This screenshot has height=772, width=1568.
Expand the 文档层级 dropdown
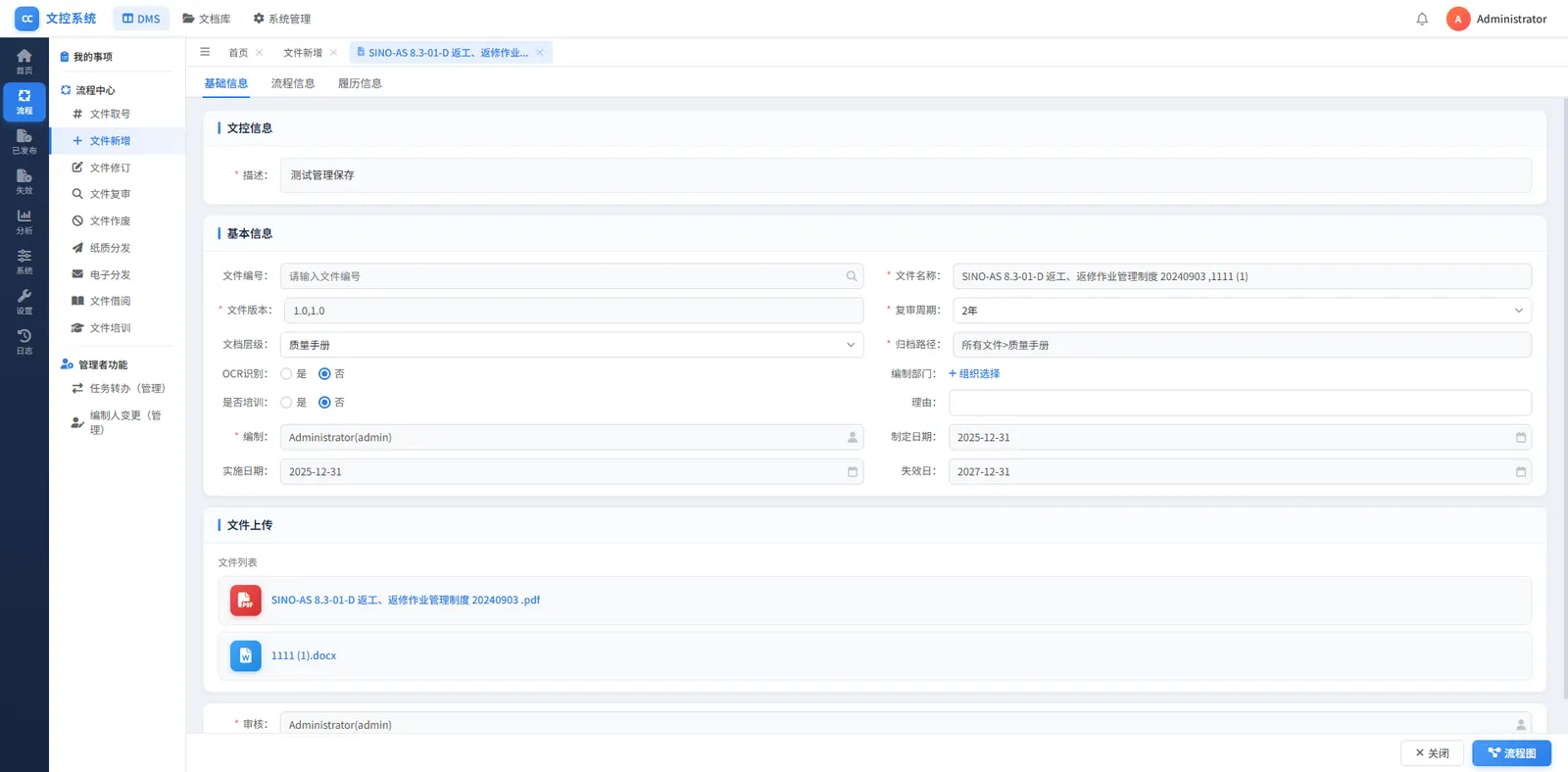tap(850, 345)
